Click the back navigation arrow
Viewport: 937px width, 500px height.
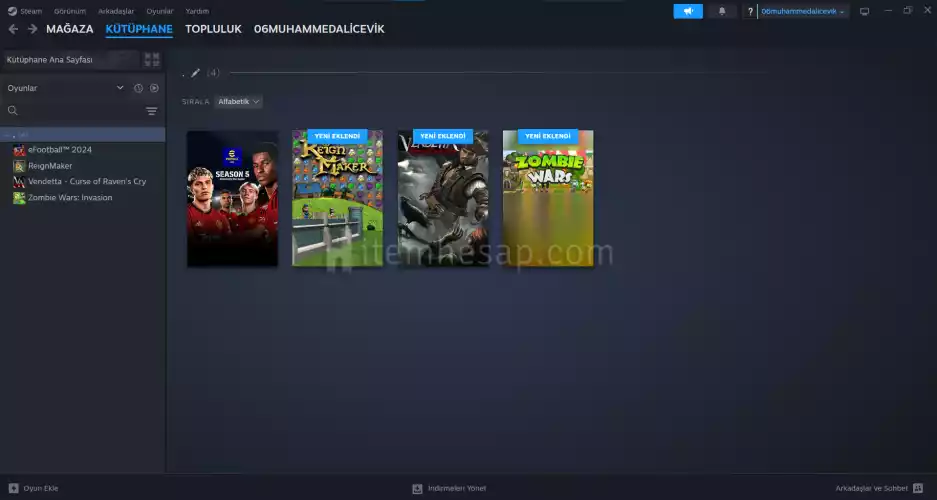(x=13, y=29)
